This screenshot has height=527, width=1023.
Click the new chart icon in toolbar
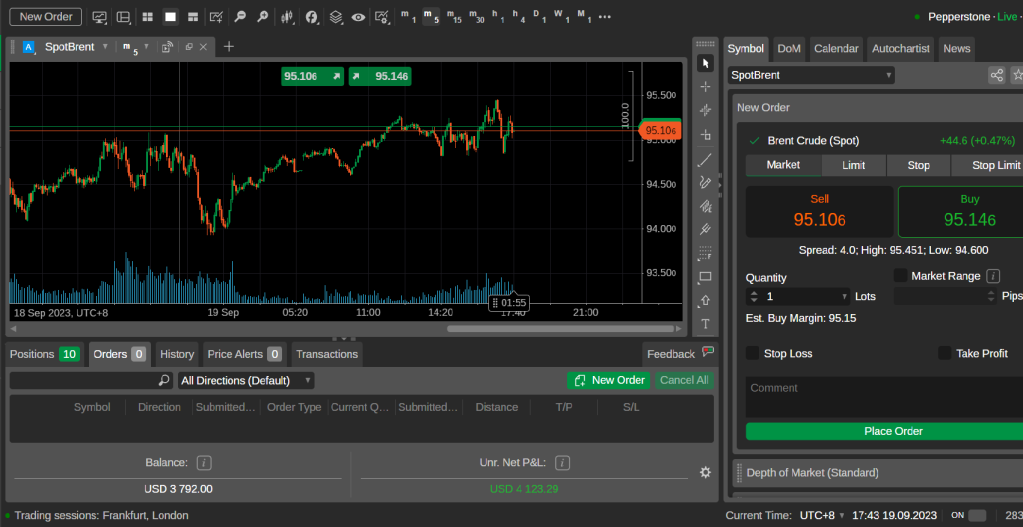tap(217, 17)
